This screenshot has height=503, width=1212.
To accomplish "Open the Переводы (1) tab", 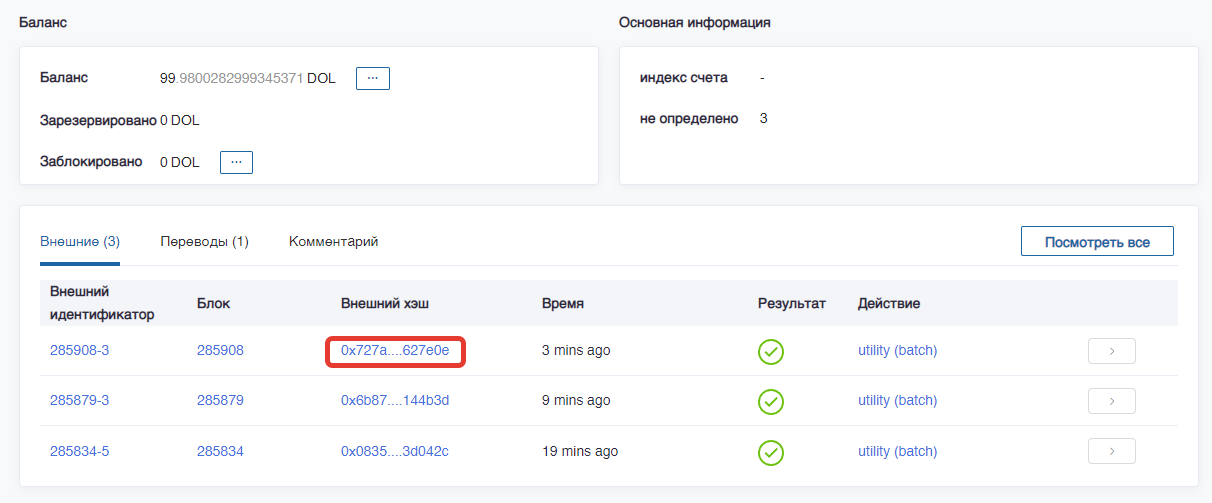I will point(204,242).
